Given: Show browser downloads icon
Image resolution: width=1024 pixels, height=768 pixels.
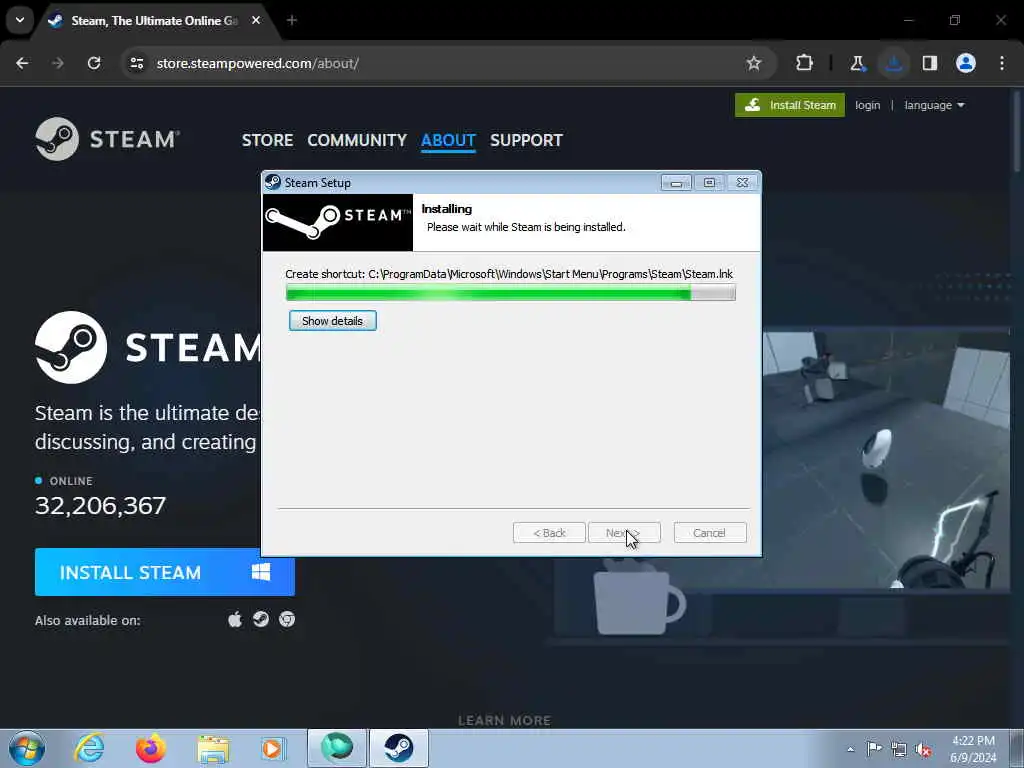Looking at the screenshot, I should point(893,63).
